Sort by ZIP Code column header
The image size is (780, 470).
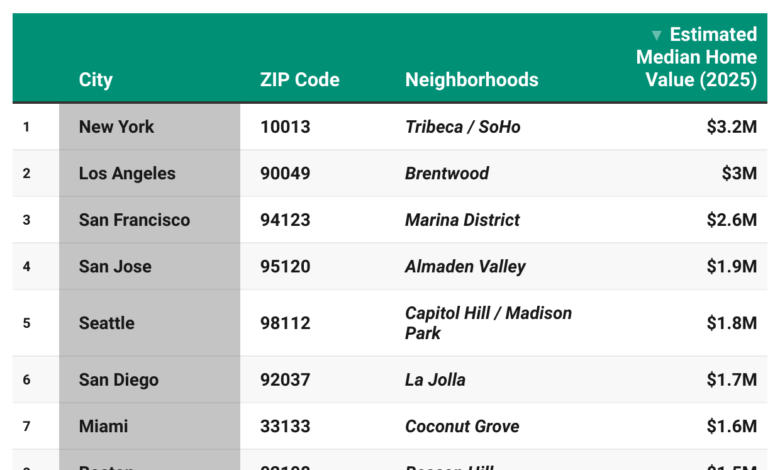(x=299, y=80)
